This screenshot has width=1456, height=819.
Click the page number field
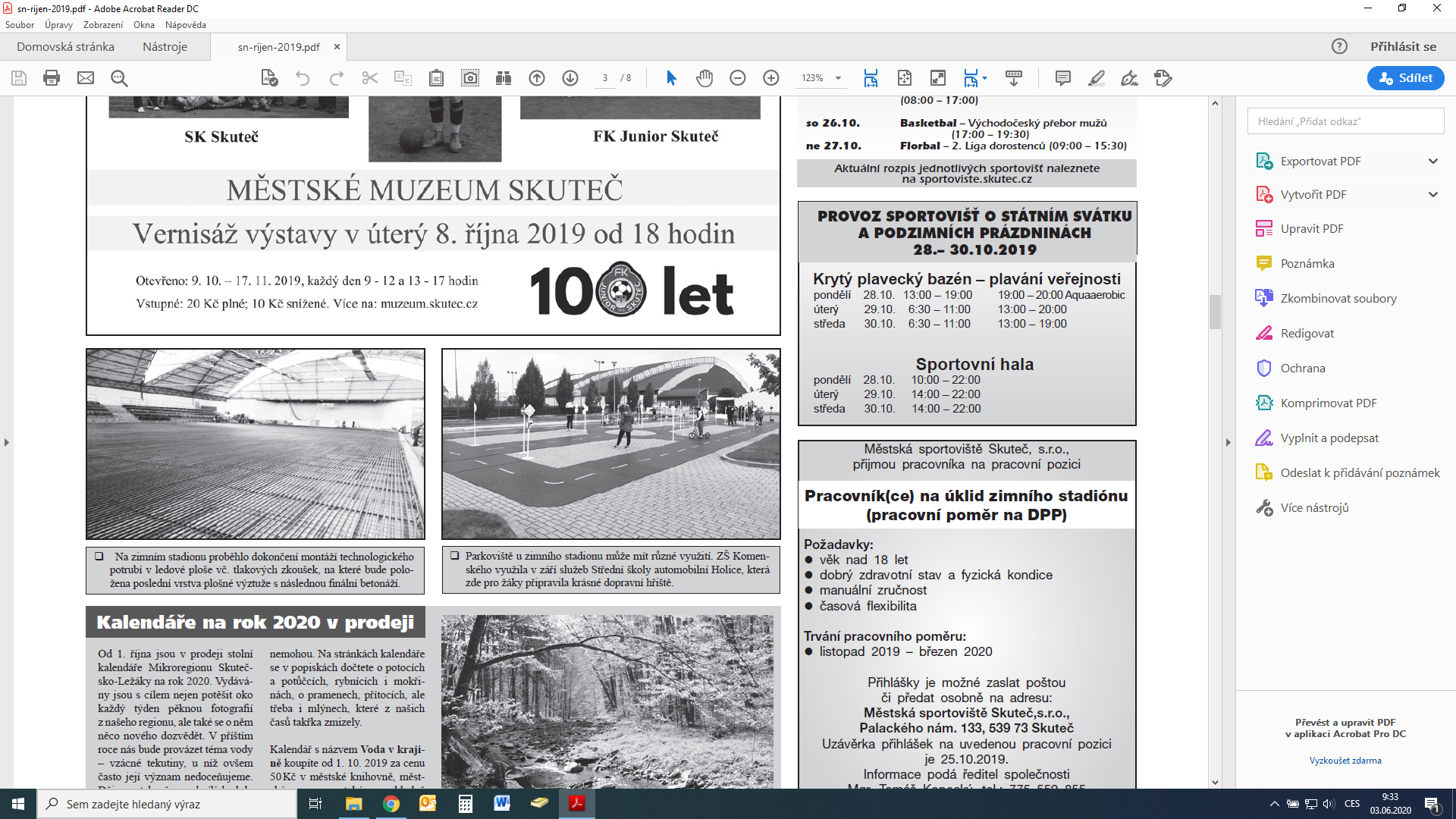point(605,78)
